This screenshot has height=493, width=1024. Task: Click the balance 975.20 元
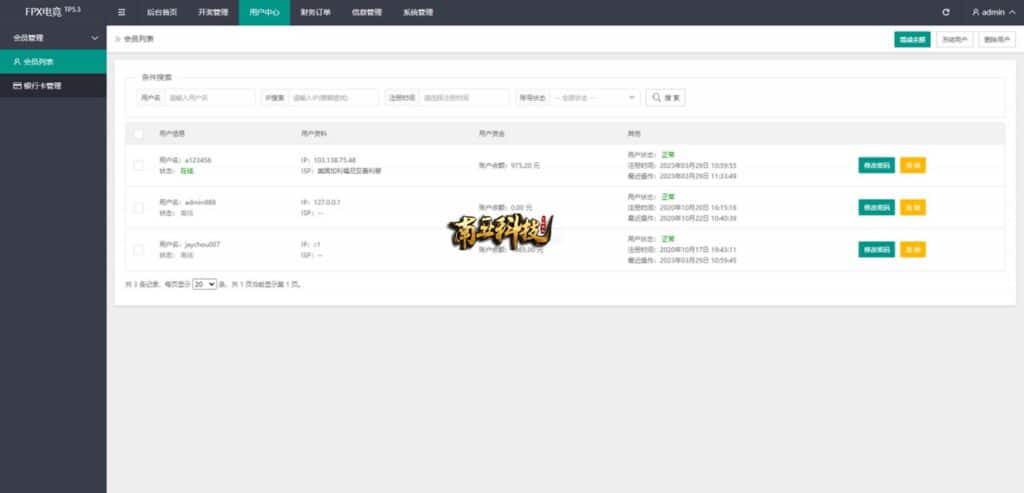coord(526,166)
